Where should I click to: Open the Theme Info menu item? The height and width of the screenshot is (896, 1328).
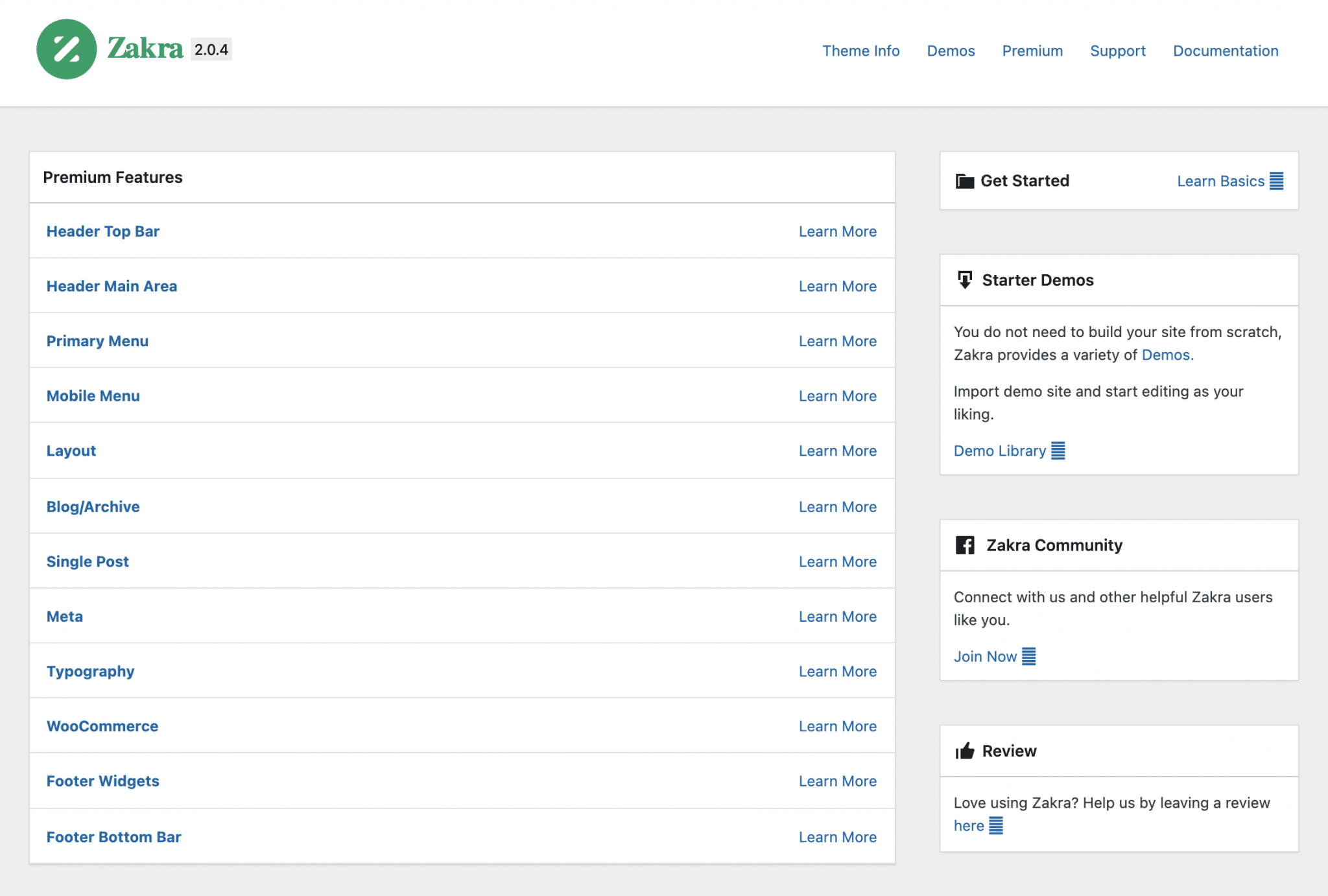861,51
